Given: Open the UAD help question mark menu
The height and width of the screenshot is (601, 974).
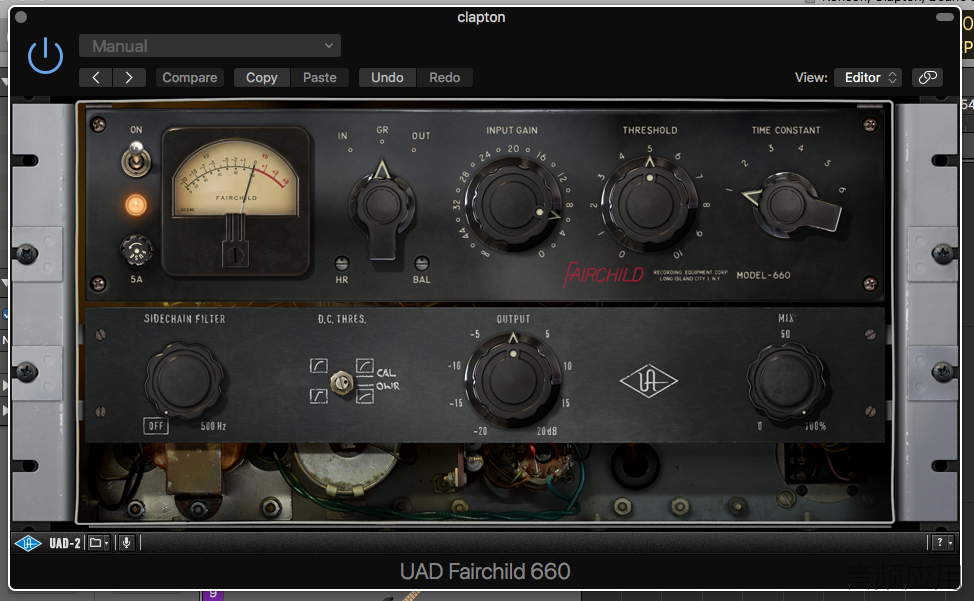Looking at the screenshot, I should [x=942, y=543].
